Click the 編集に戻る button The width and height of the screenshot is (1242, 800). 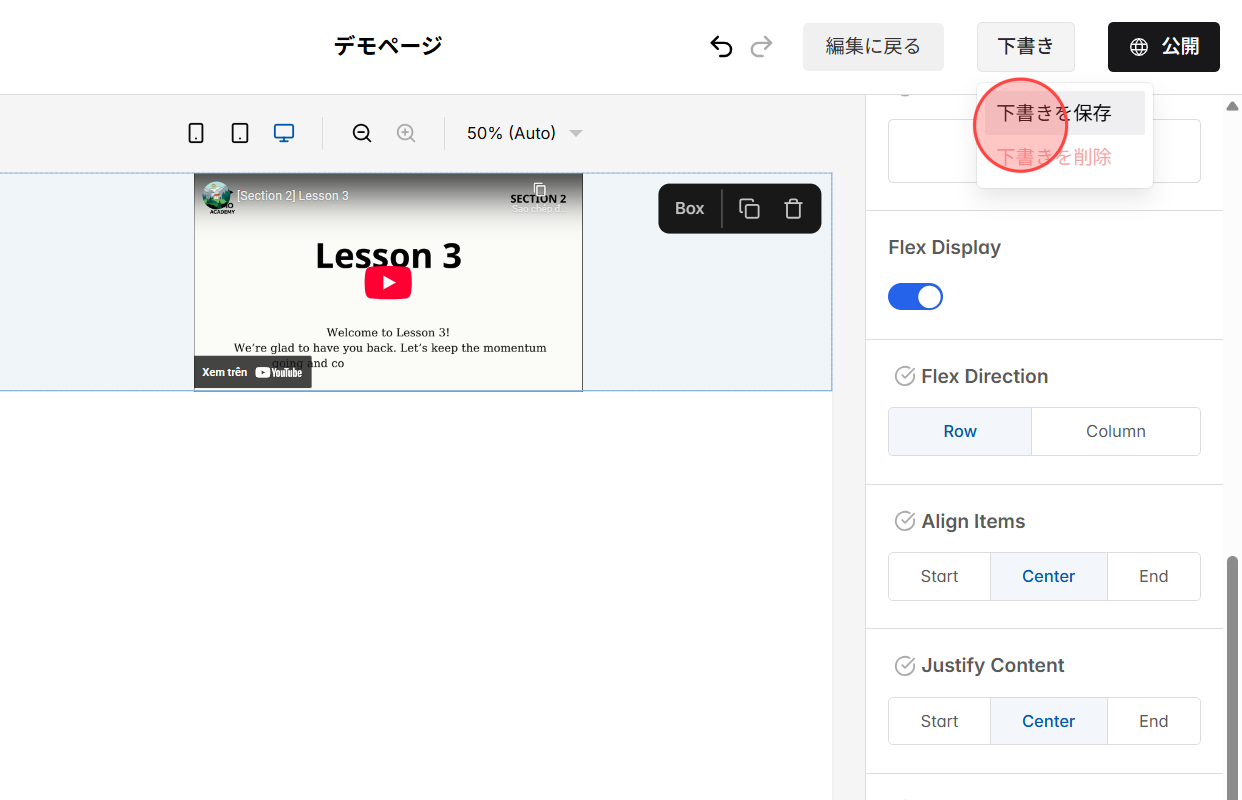coord(872,46)
